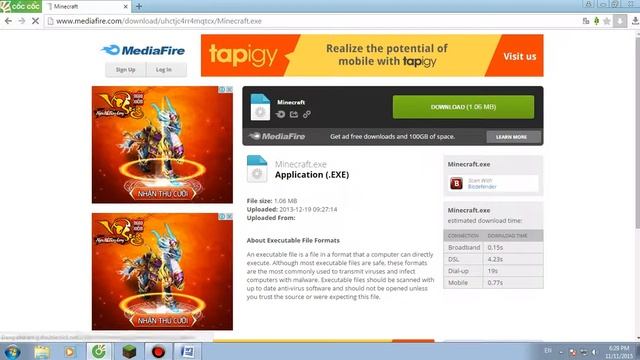The width and height of the screenshot is (640, 360).
Task: Click the upper NHAN THU CUOI game ad
Action: point(162,144)
